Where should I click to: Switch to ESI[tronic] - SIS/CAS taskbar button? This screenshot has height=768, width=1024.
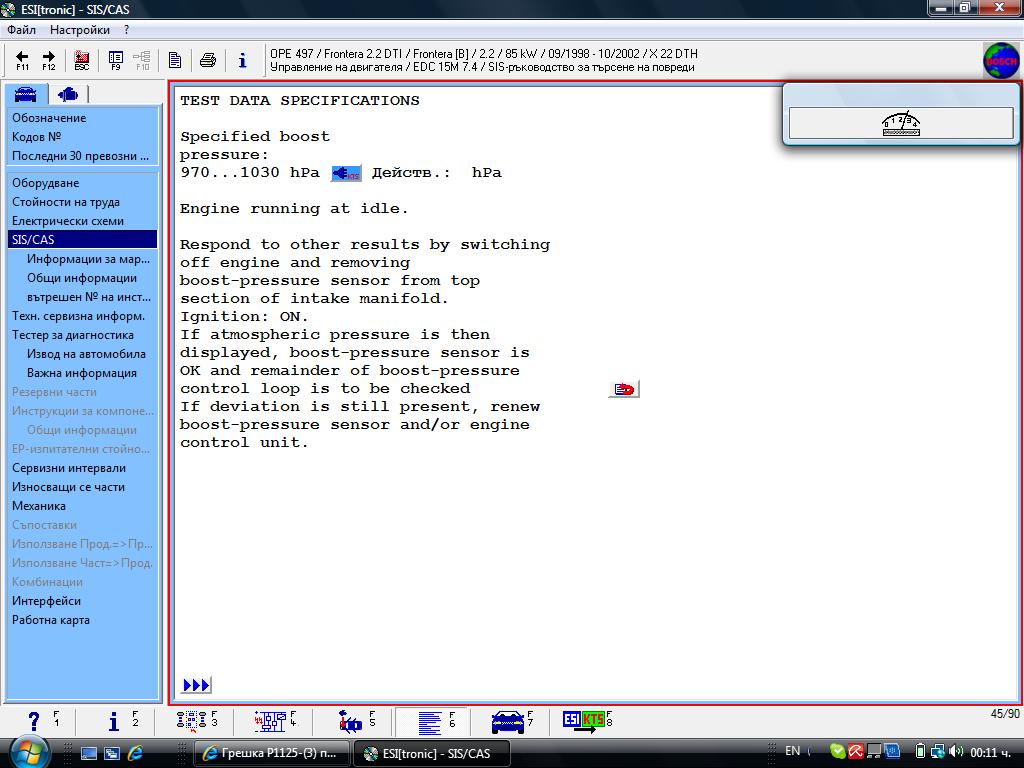point(431,753)
